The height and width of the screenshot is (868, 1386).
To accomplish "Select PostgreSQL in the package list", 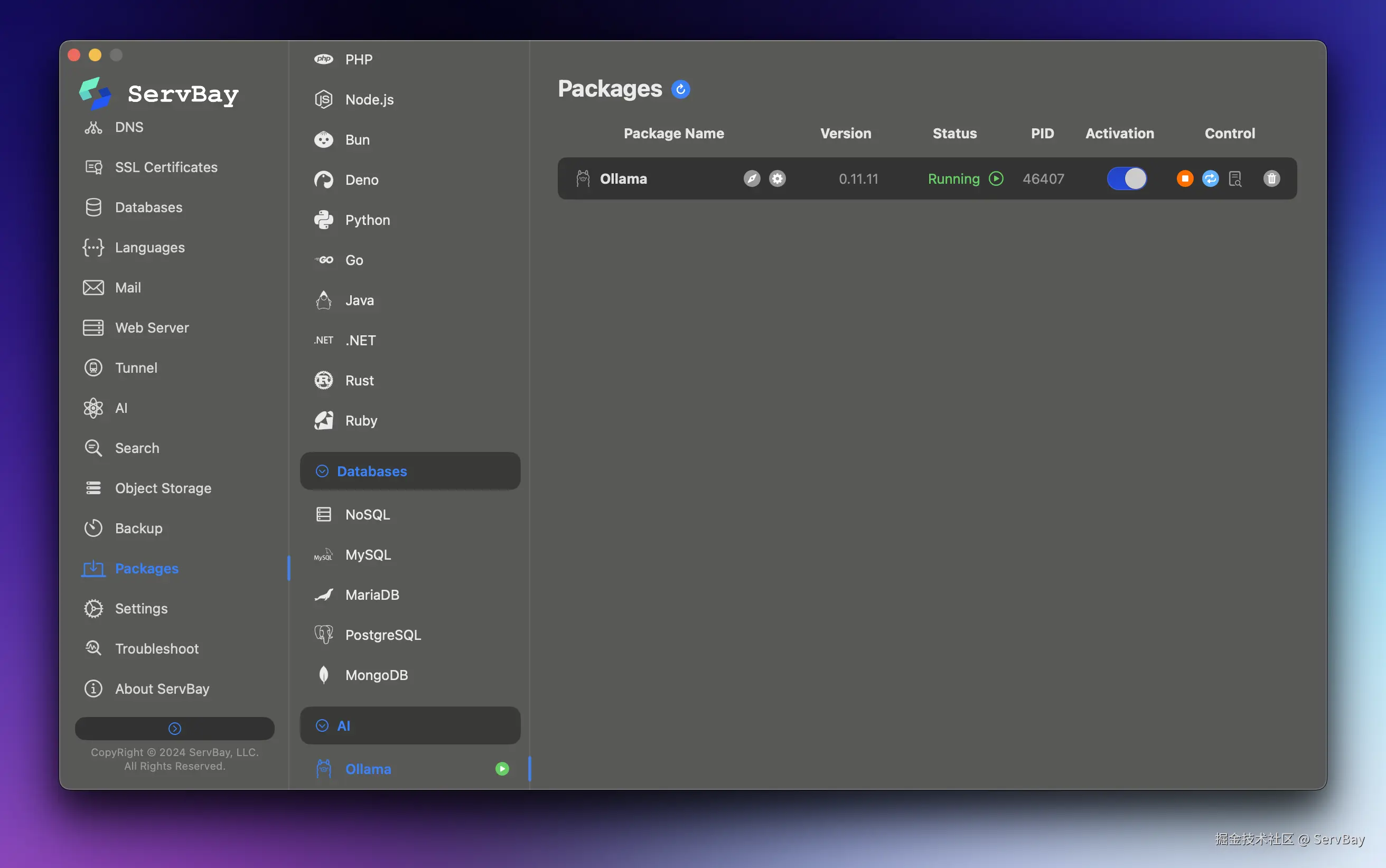I will (382, 635).
